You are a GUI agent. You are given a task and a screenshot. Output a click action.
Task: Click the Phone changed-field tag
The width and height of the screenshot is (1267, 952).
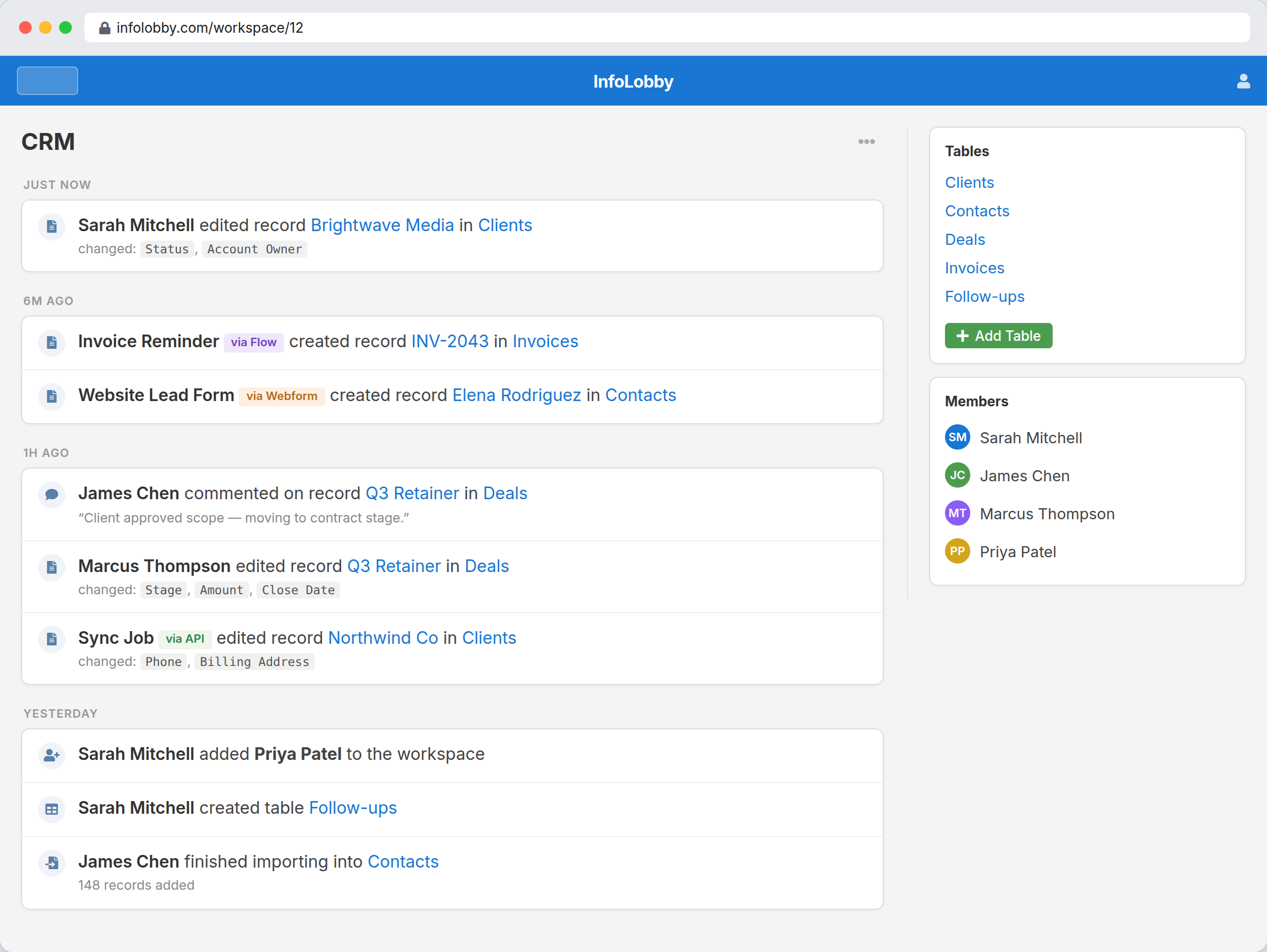[163, 662]
